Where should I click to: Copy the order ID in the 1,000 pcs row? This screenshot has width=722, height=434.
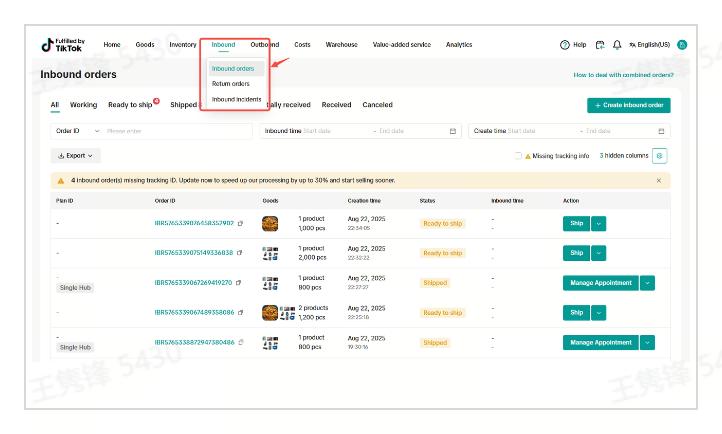[x=240, y=223]
